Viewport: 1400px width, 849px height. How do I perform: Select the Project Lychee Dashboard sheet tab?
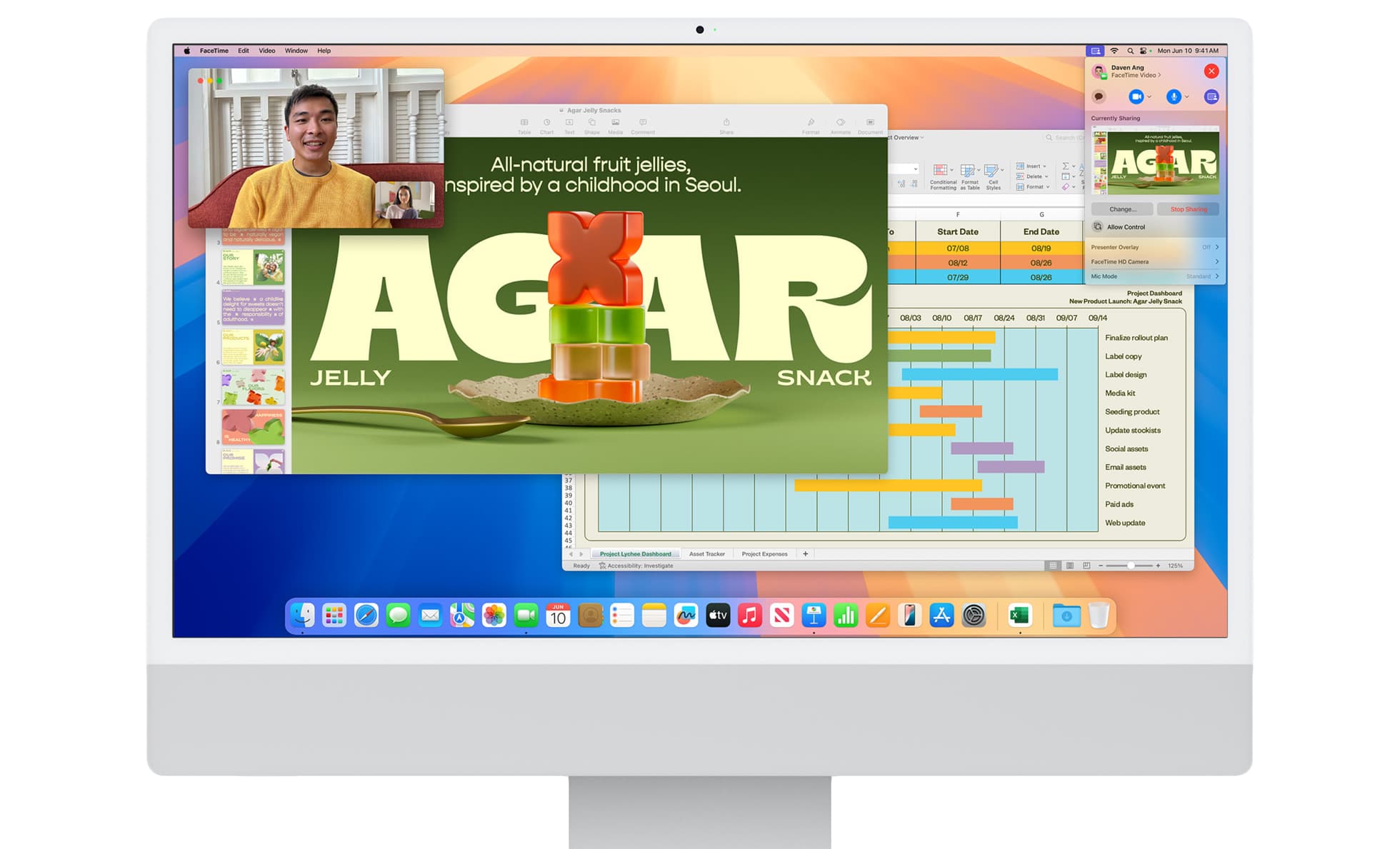point(635,554)
